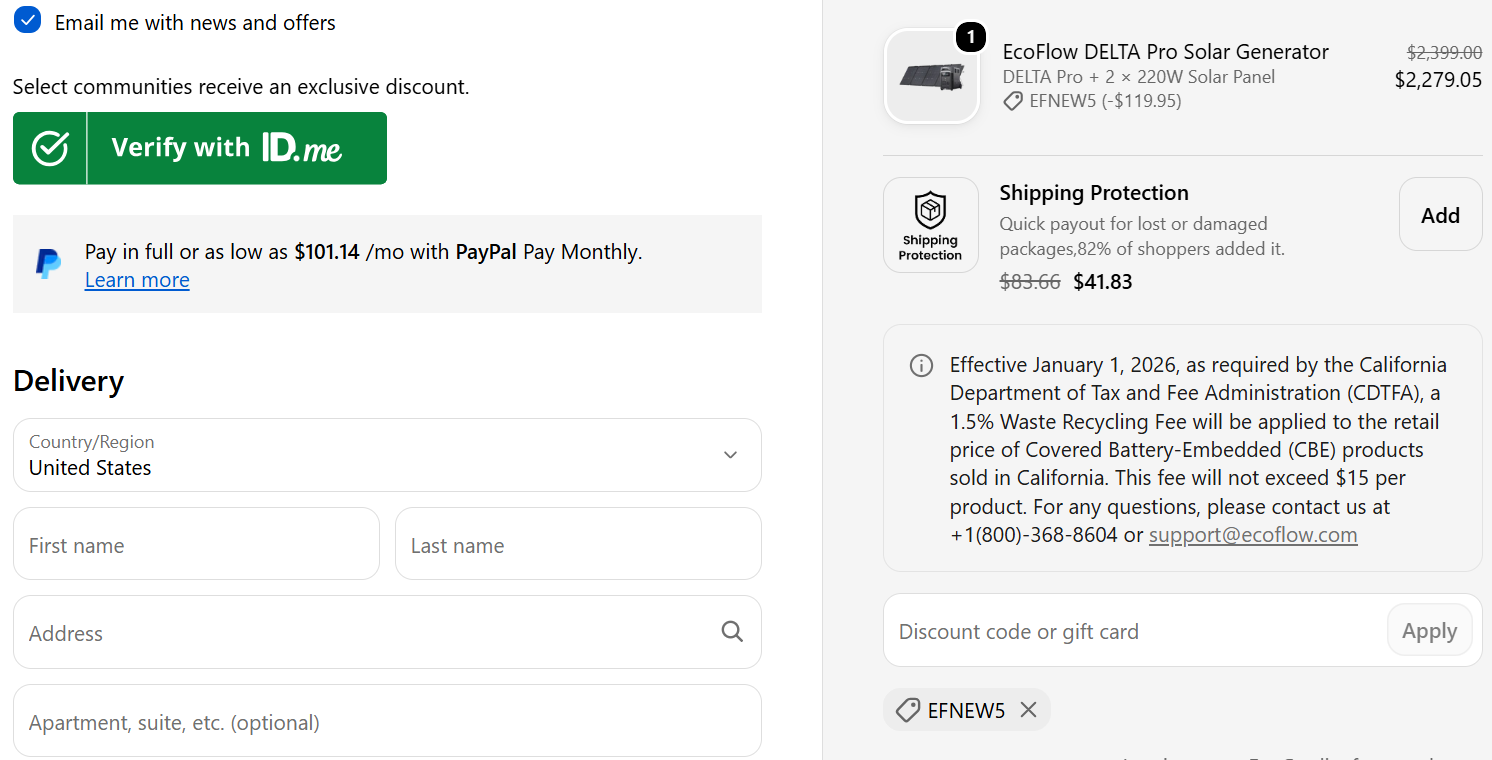Viewport: 1492px width, 760px height.
Task: Open the PayPal Learn more link
Action: click(x=137, y=280)
